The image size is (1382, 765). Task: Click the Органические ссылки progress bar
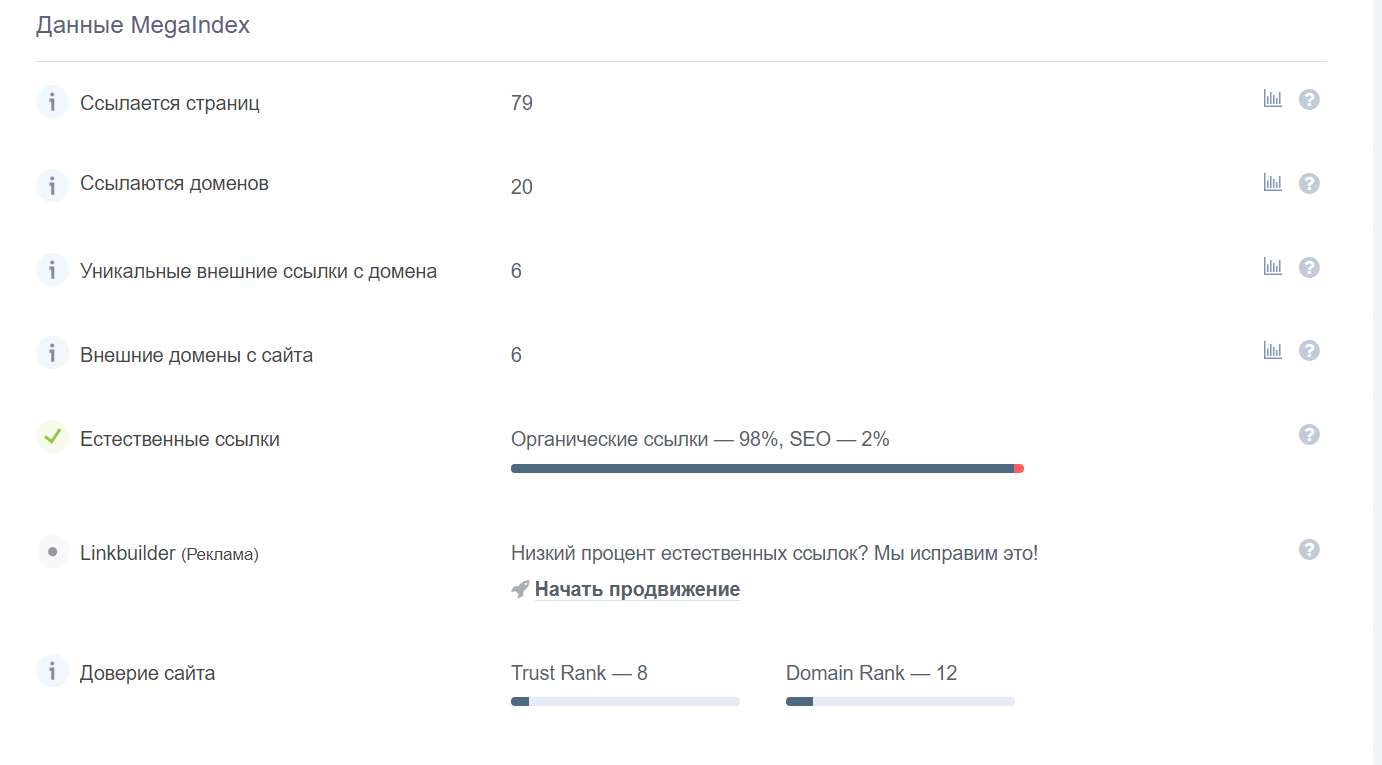(767, 468)
